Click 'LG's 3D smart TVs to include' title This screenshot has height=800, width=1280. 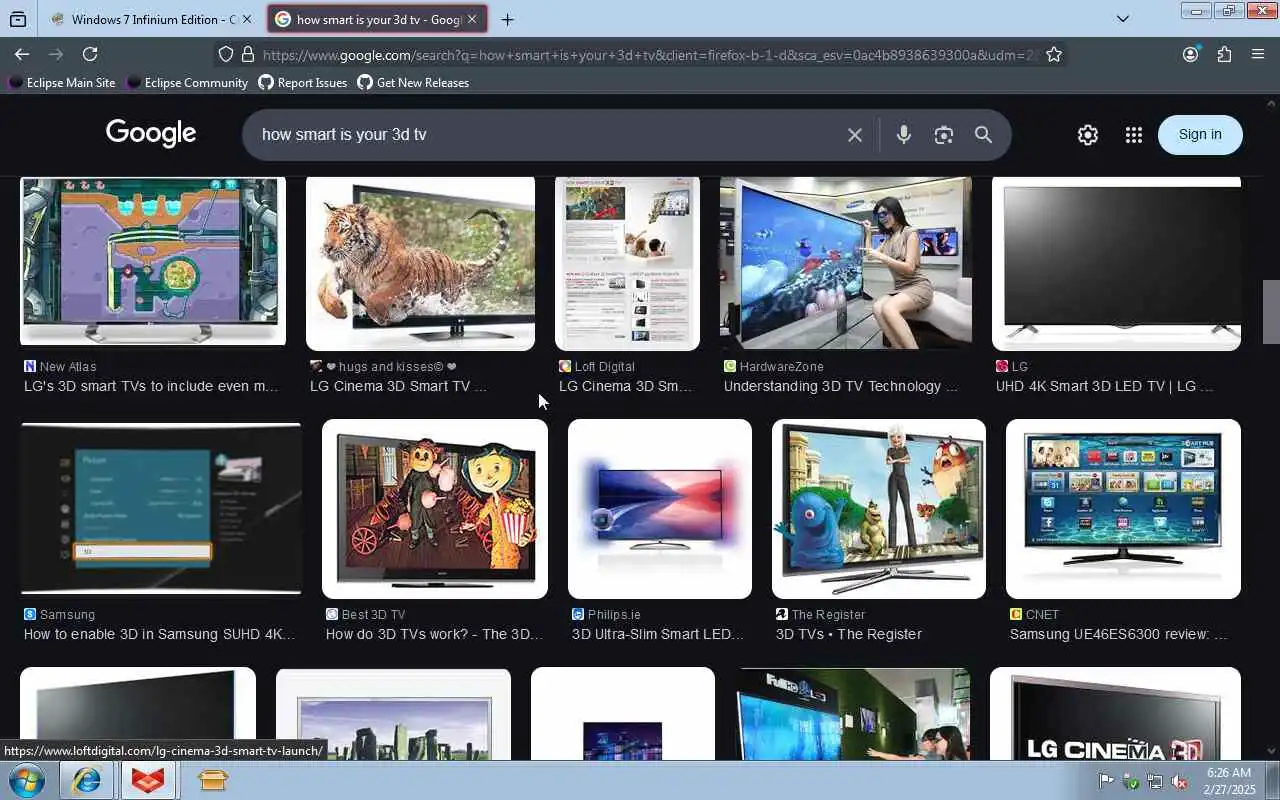click(x=151, y=386)
